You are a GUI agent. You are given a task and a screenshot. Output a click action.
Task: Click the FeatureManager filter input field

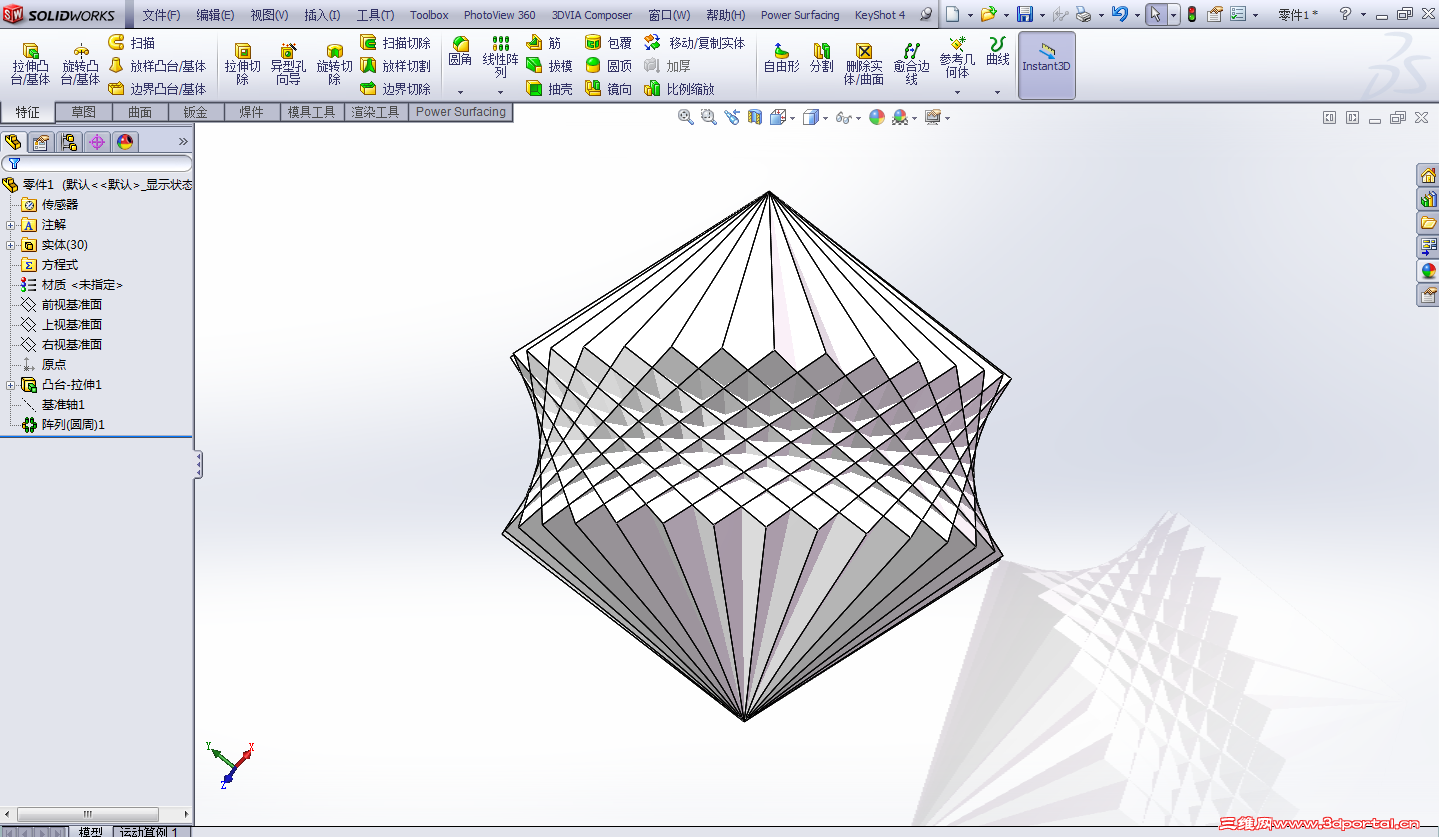point(97,163)
